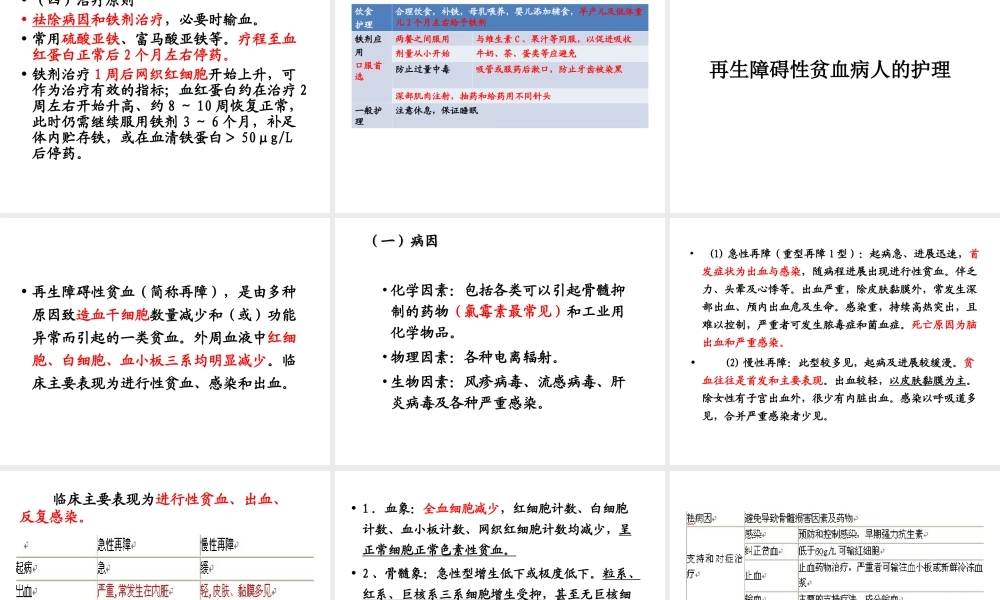Viewport: 1000px width, 600px height.
Task: Click the red words 硫酸亚铁
Action: 90,39
